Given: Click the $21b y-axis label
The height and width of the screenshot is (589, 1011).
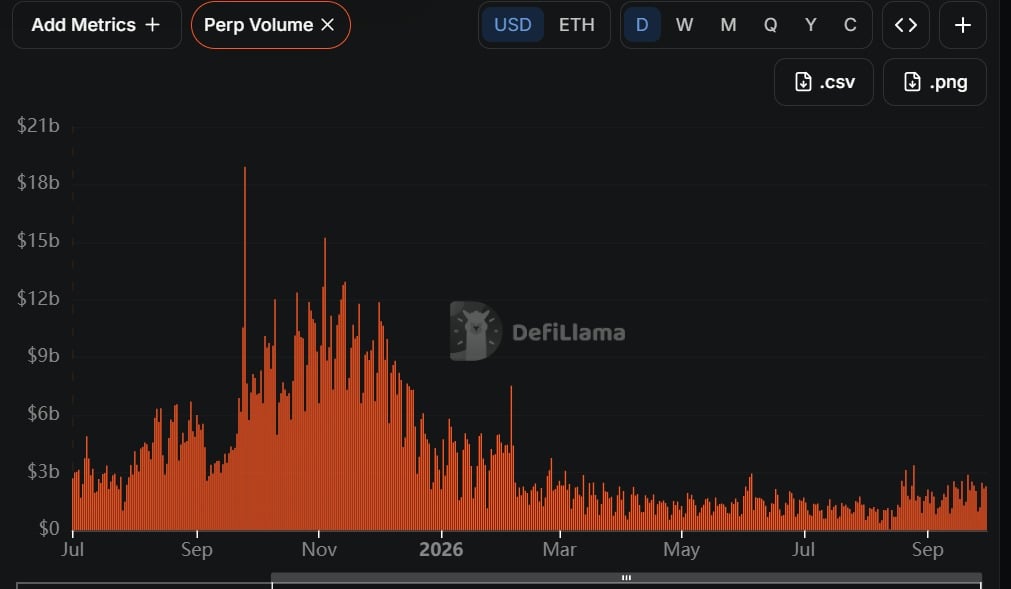Looking at the screenshot, I should (38, 125).
